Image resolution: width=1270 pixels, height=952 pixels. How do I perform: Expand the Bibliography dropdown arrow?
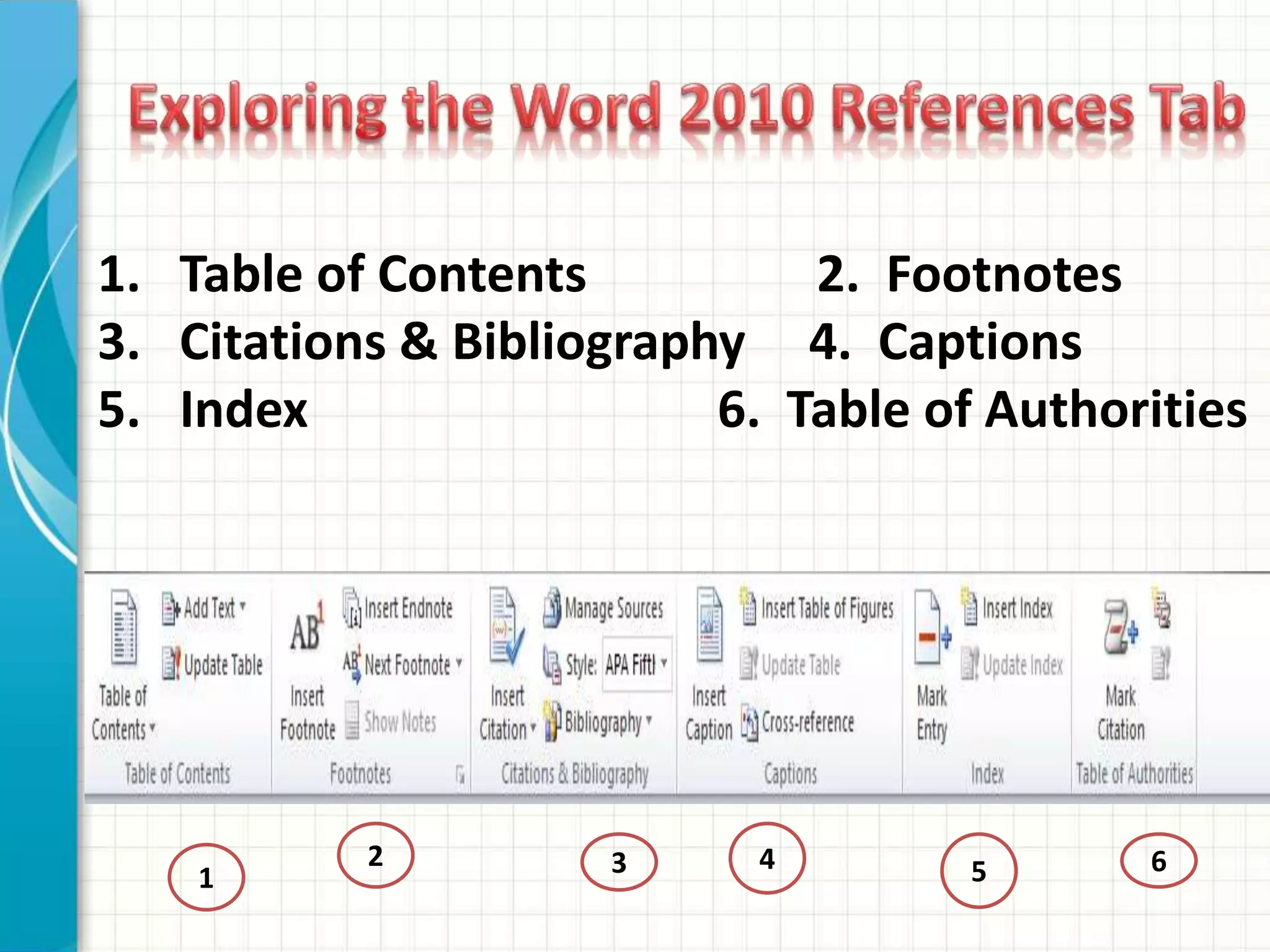[649, 720]
